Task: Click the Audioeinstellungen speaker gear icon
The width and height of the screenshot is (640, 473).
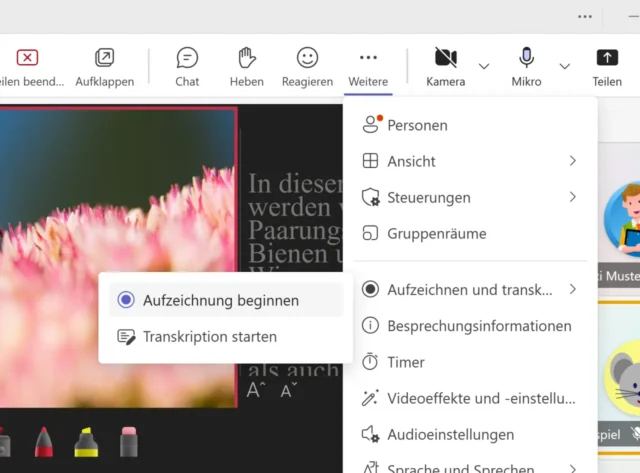Action: point(371,434)
